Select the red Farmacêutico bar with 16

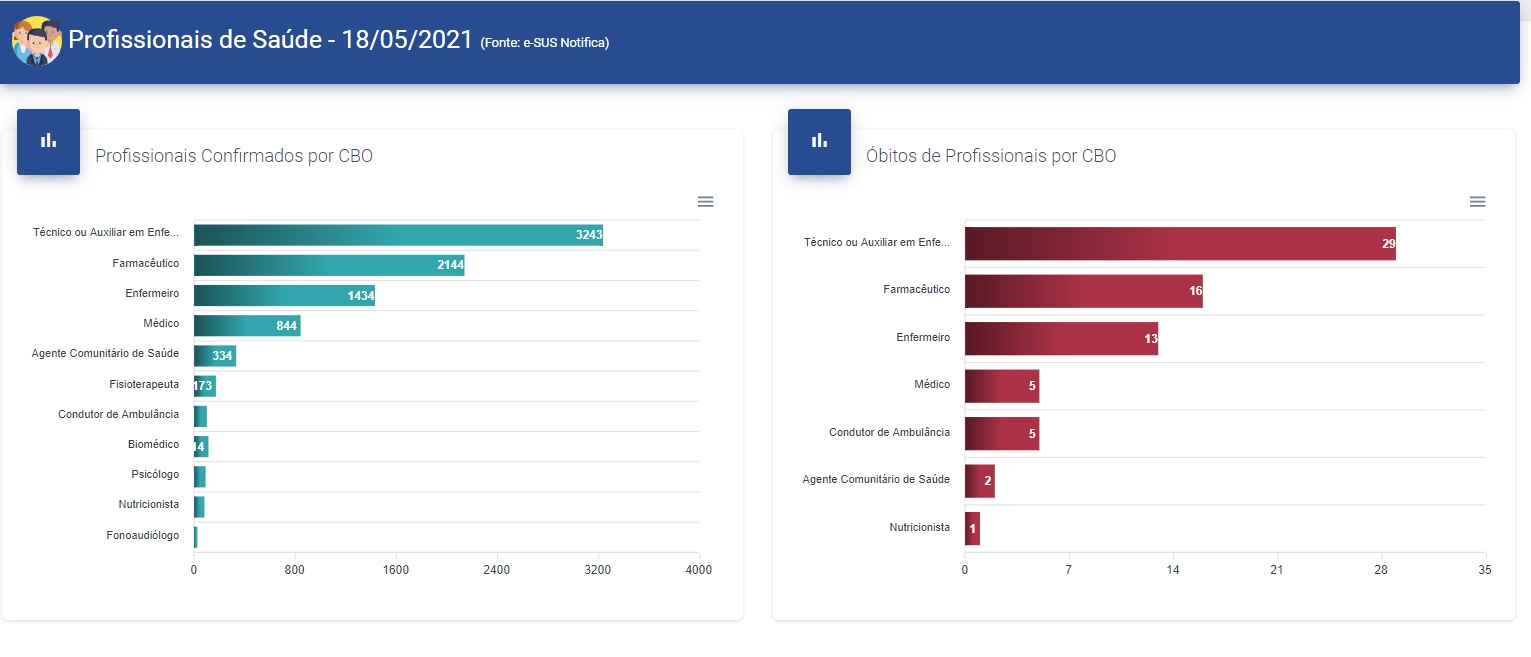tap(1083, 291)
